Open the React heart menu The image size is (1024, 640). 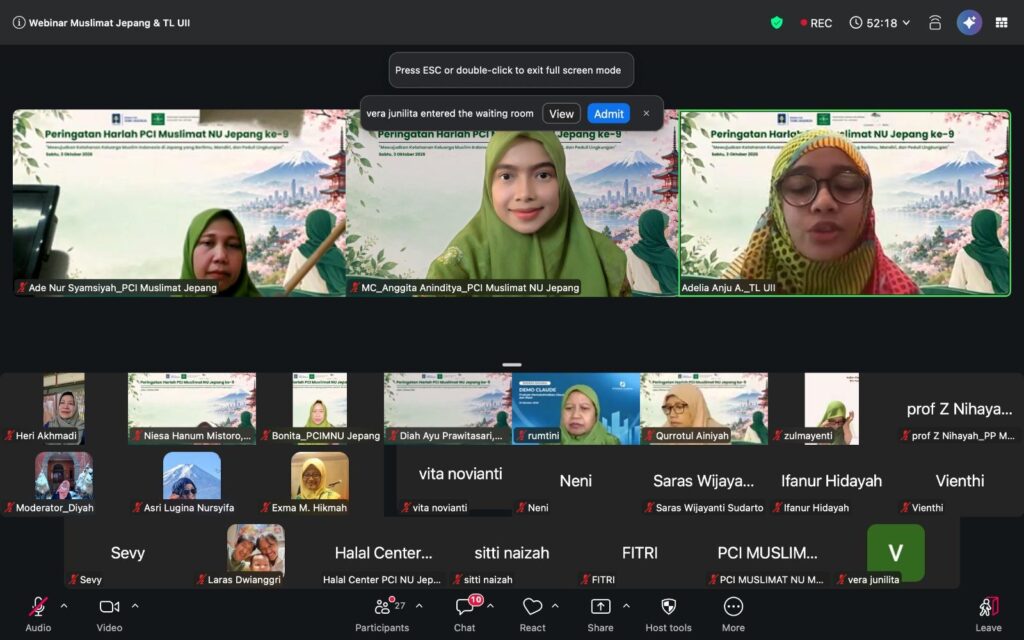pyautogui.click(x=532, y=614)
